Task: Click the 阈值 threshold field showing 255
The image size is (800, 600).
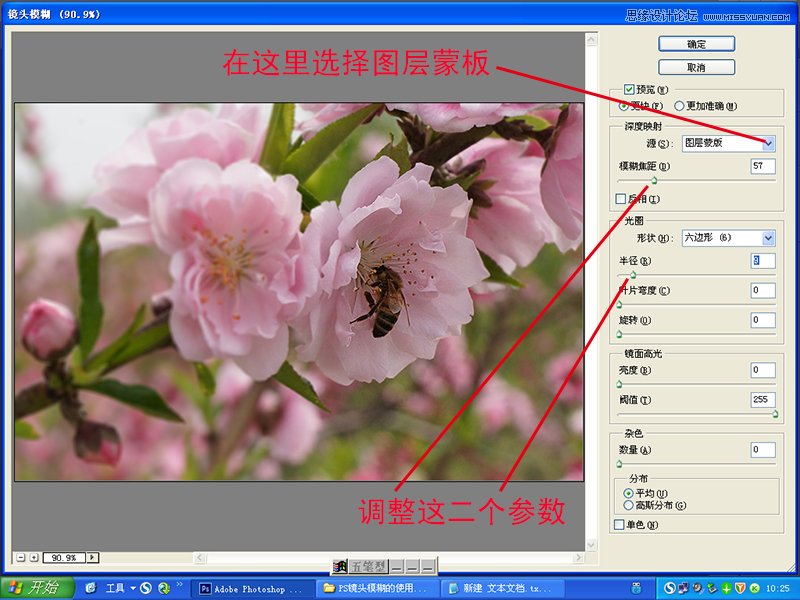Action: coord(763,399)
